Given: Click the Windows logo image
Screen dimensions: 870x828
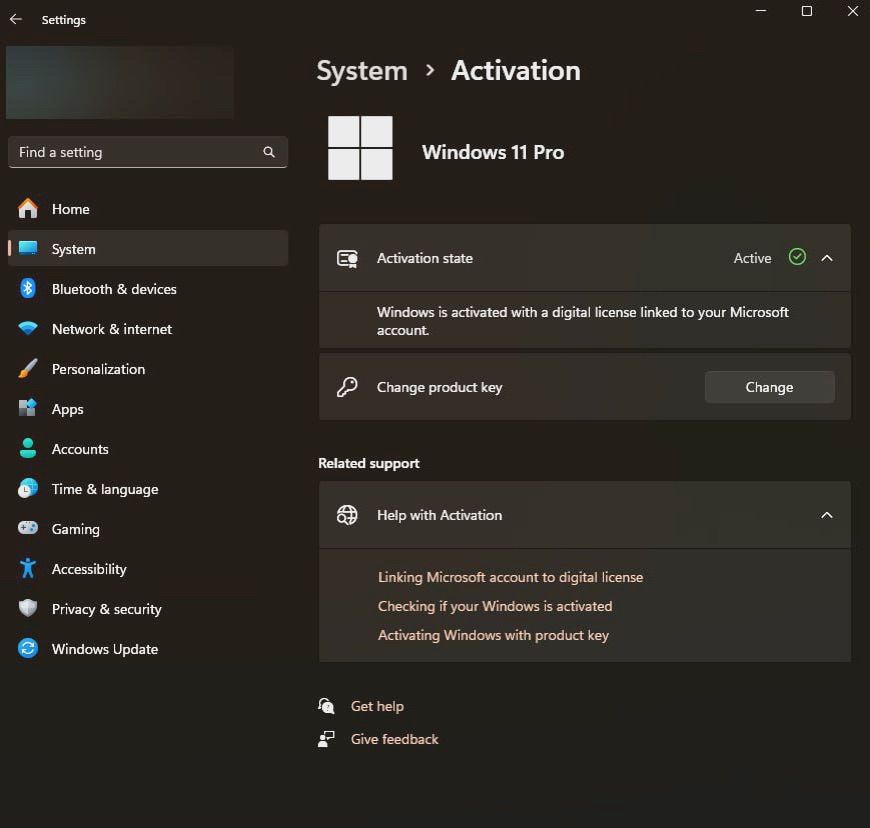Looking at the screenshot, I should (x=360, y=148).
